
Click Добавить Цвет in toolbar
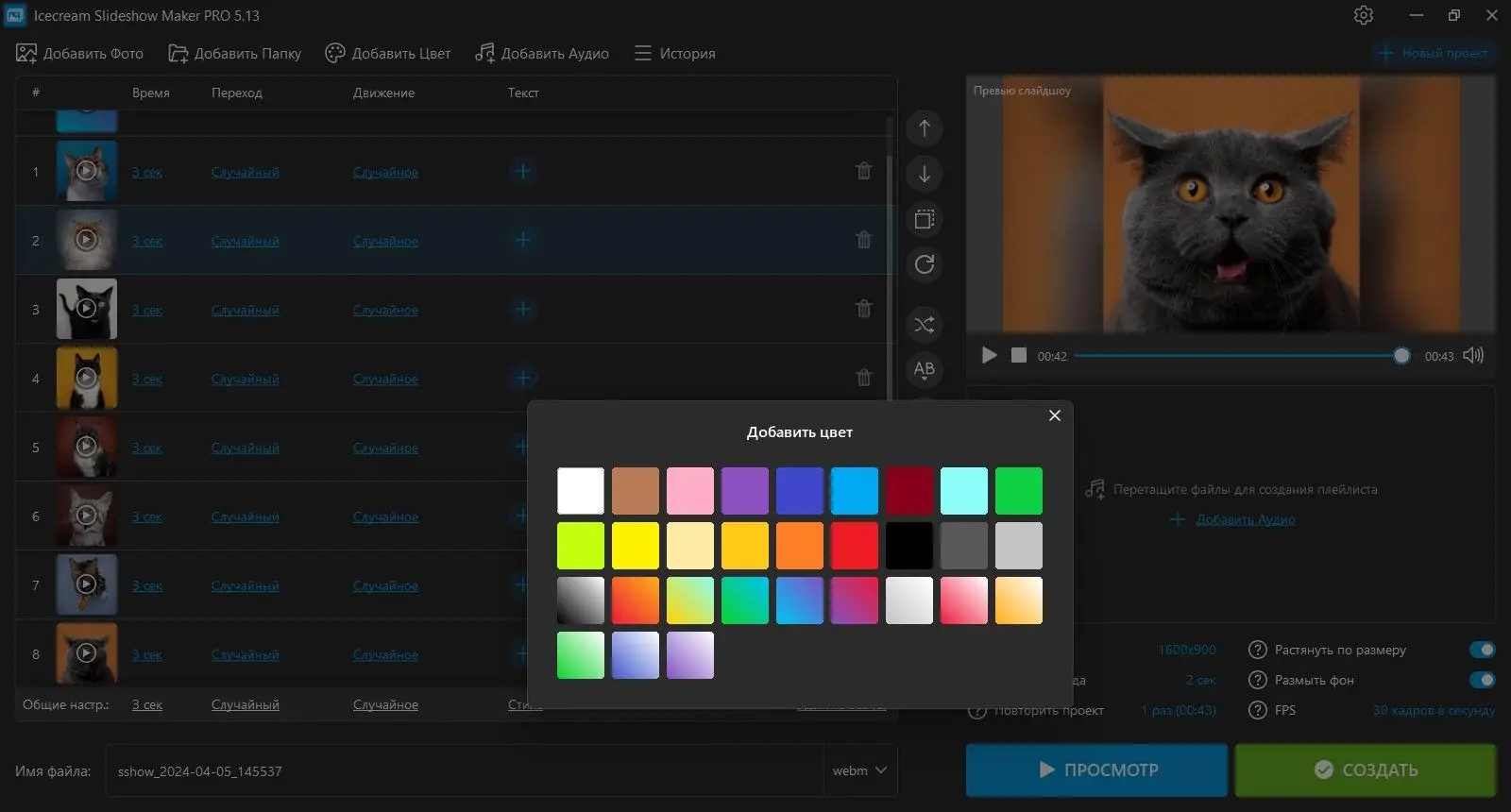click(x=388, y=53)
